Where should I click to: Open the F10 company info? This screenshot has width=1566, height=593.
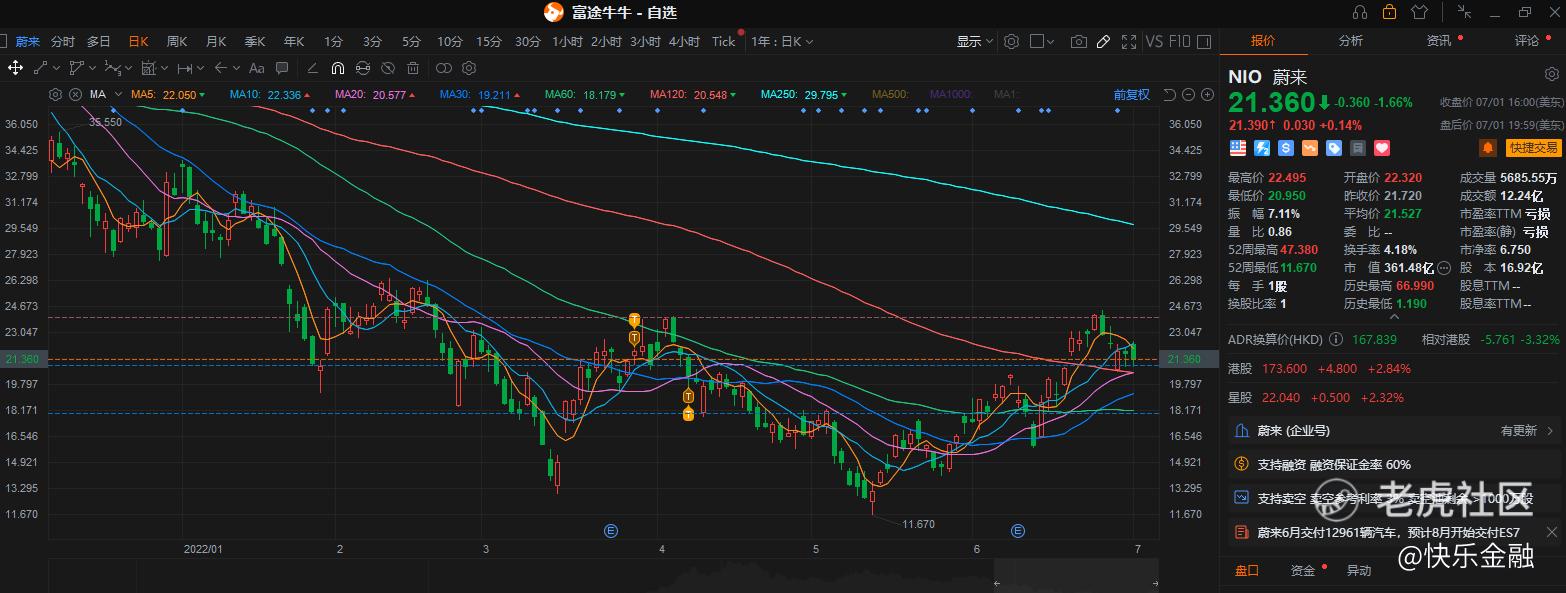[1180, 42]
